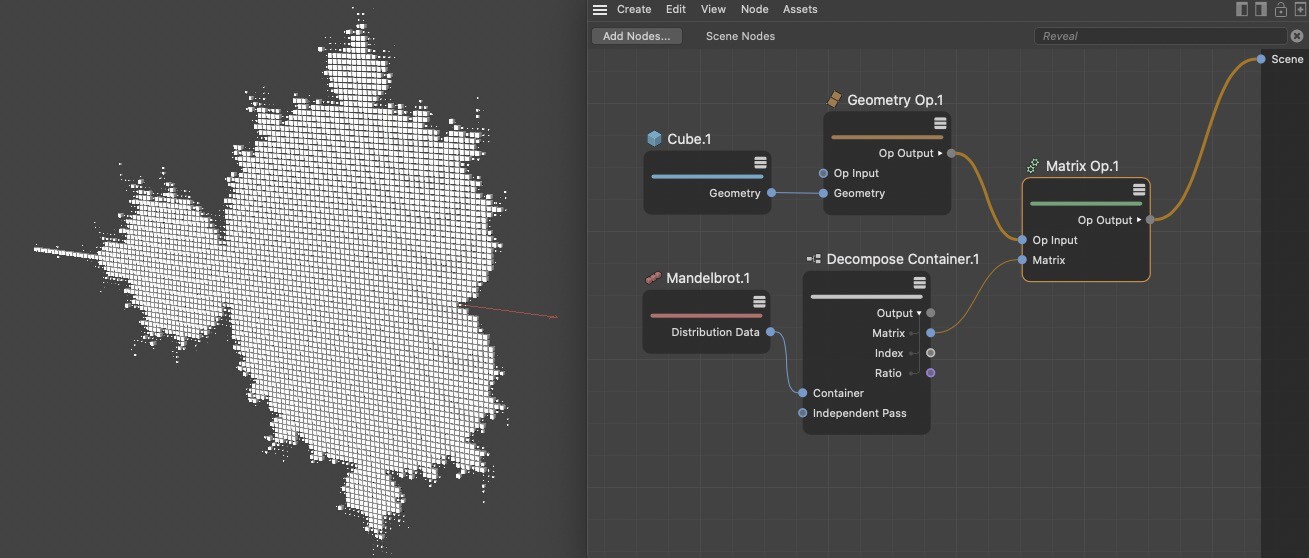The width and height of the screenshot is (1309, 558).
Task: Click into the Reveal search field
Action: coord(1160,36)
